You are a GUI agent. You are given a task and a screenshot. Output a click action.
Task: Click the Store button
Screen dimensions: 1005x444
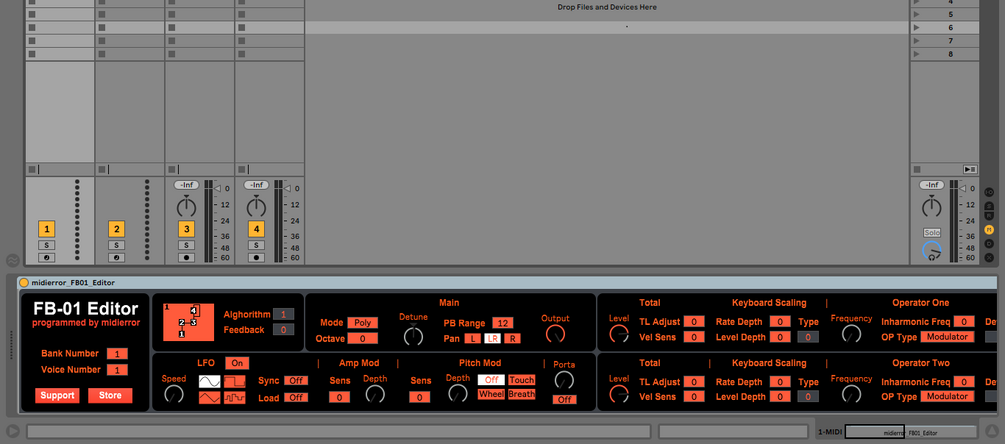pos(110,395)
